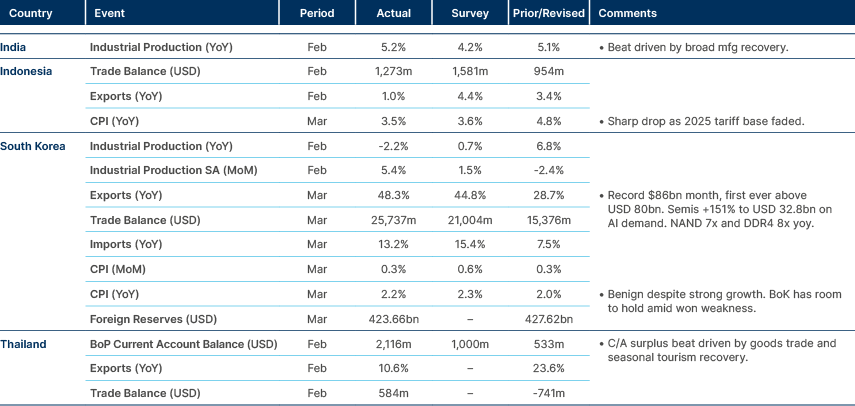Image resolution: width=855 pixels, height=406 pixels.
Task: Click Indonesia Exports (YoY) event
Action: coord(126,96)
